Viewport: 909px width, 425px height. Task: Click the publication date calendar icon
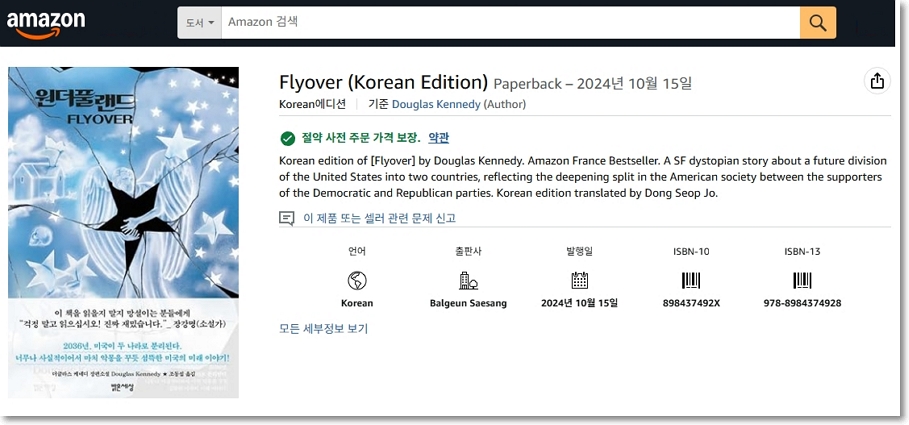pos(579,281)
